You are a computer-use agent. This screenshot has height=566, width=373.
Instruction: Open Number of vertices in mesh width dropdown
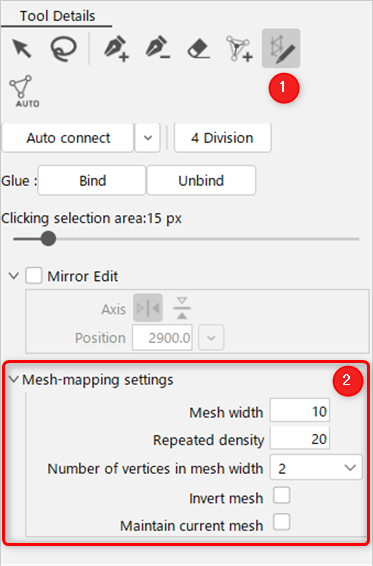click(316, 467)
